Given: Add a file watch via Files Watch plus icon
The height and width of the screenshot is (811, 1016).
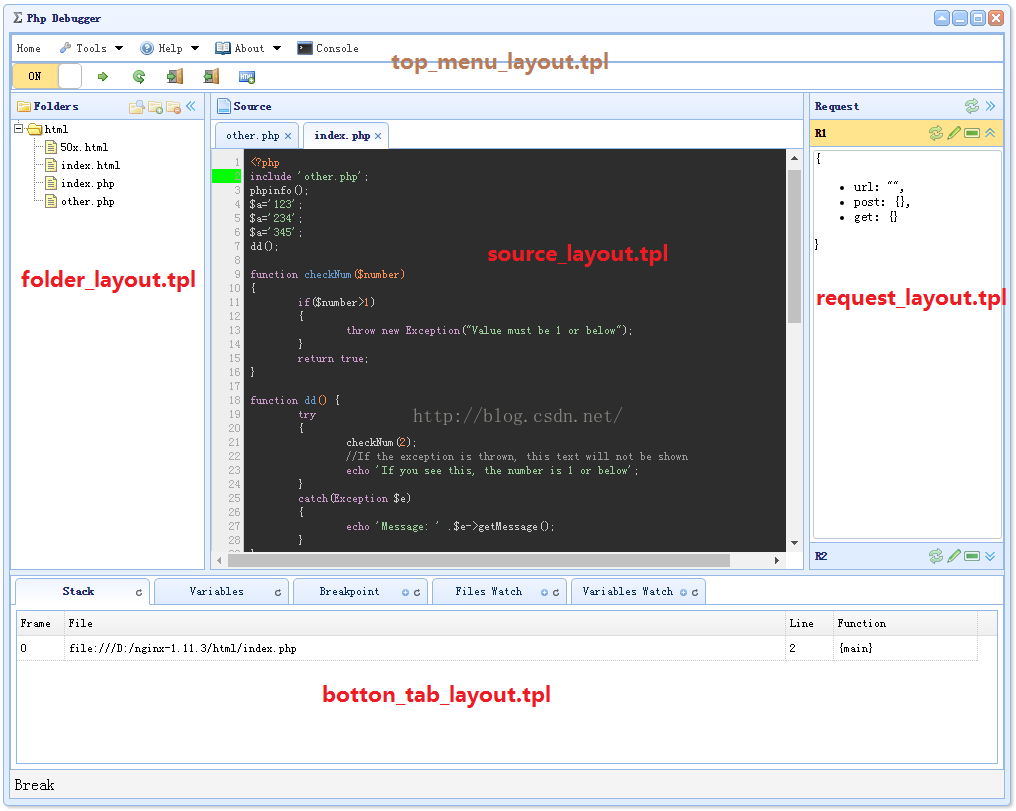Looking at the screenshot, I should click(x=545, y=592).
